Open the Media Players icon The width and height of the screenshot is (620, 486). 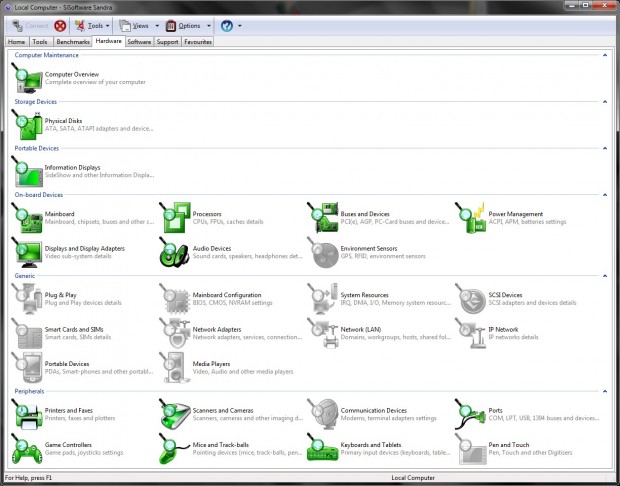[x=175, y=368]
